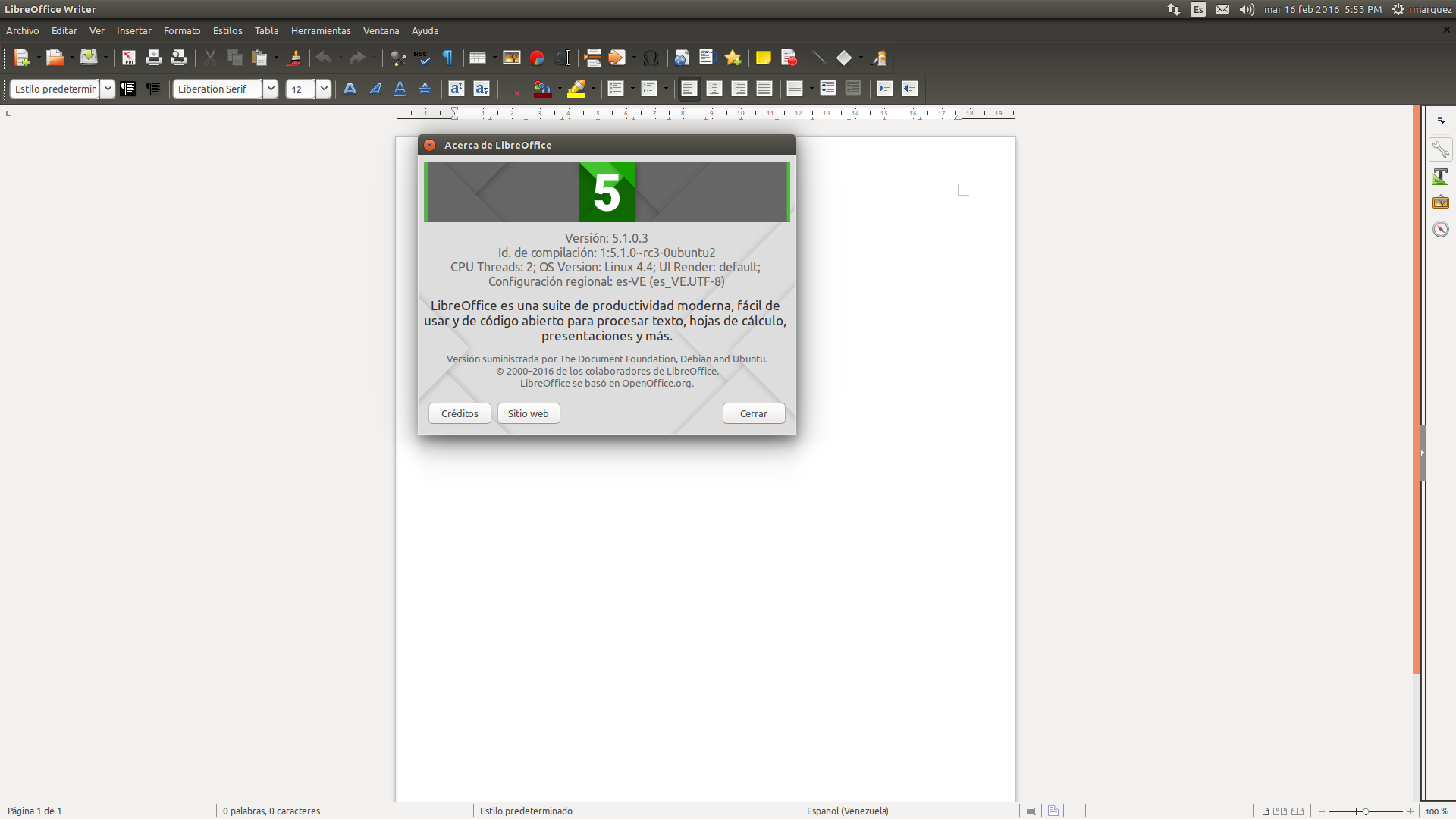Viewport: 1456px width, 819px height.
Task: Open the Formato menu
Action: click(182, 30)
